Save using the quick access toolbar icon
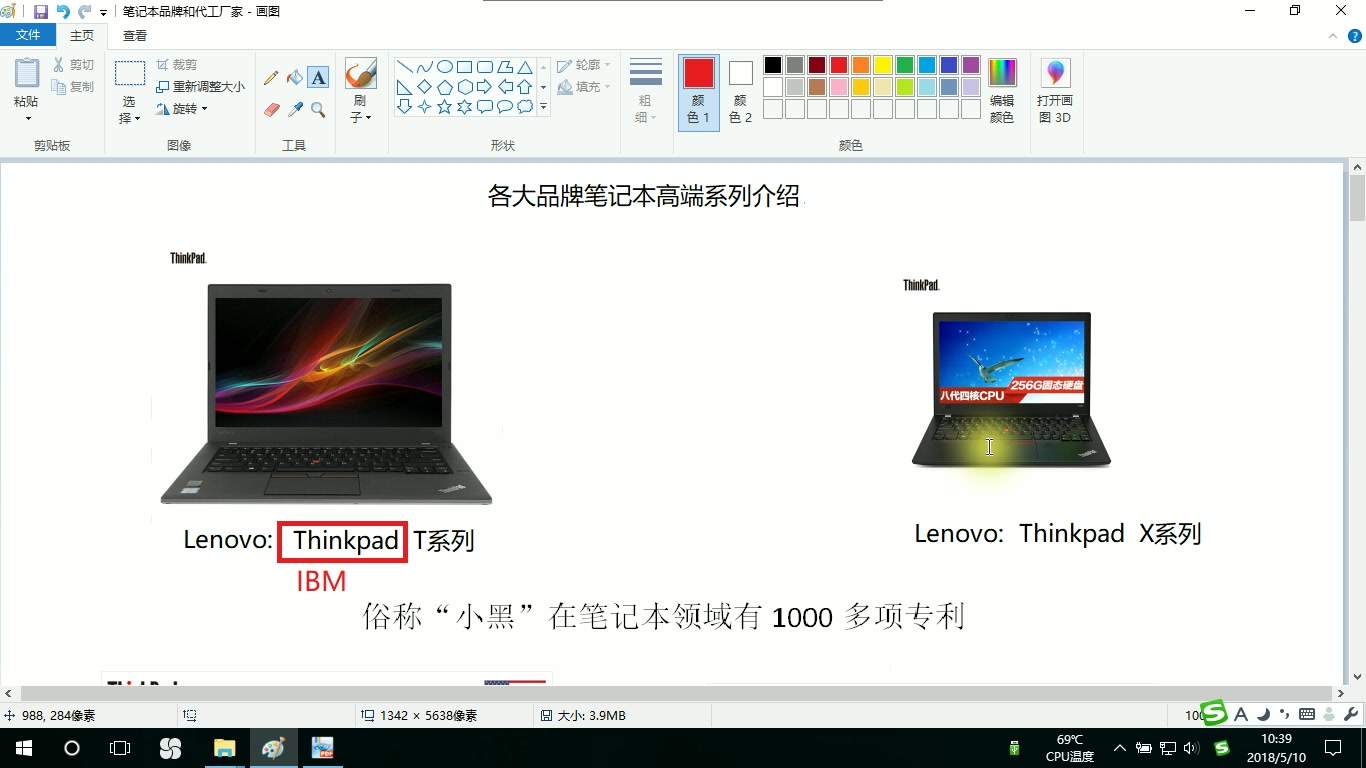 41,11
